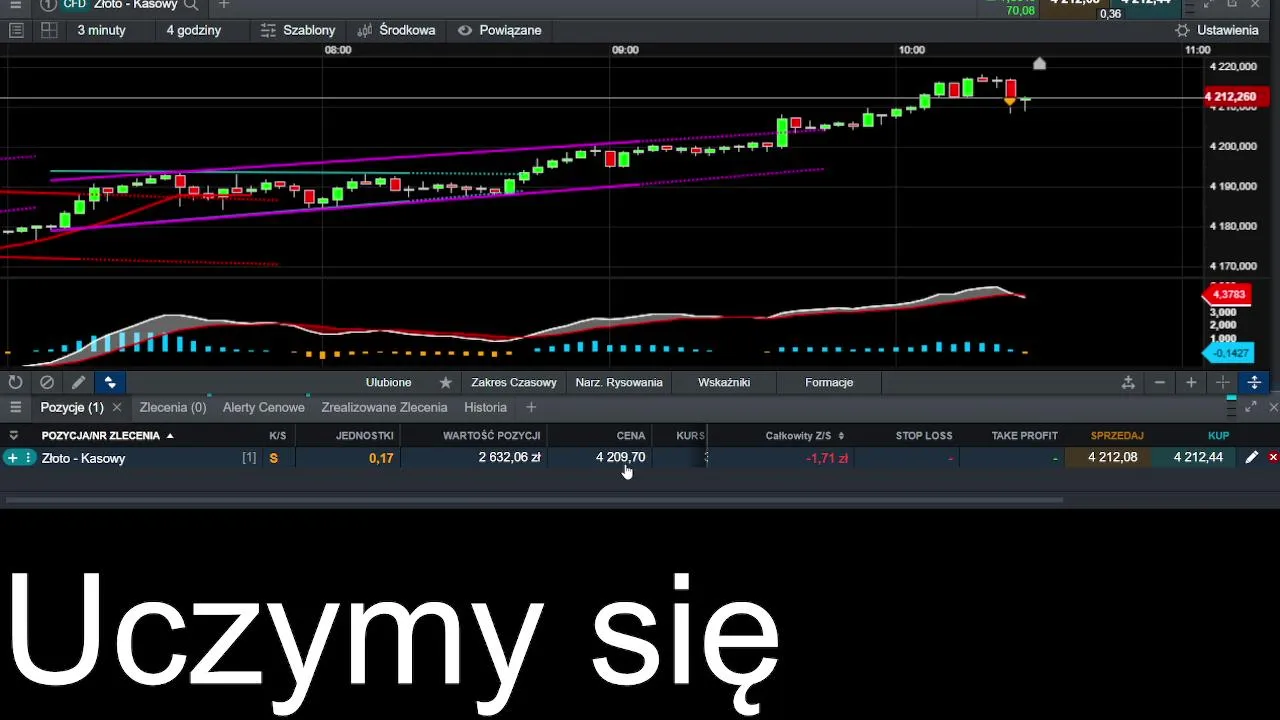Viewport: 1280px width, 720px height.
Task: Click the refresh chart icon
Action: [15, 382]
